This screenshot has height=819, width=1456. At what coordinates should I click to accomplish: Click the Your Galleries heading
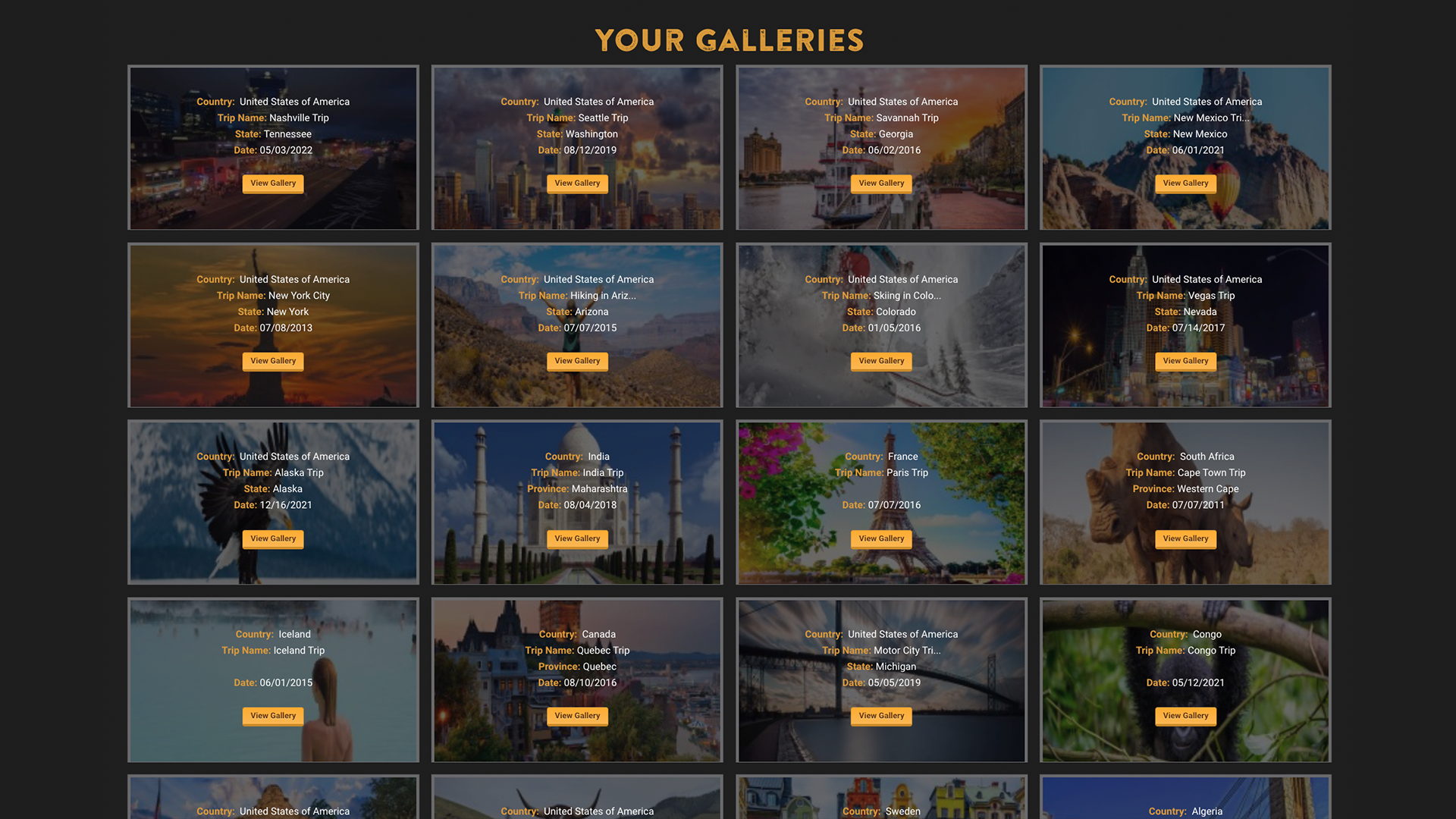coord(729,40)
